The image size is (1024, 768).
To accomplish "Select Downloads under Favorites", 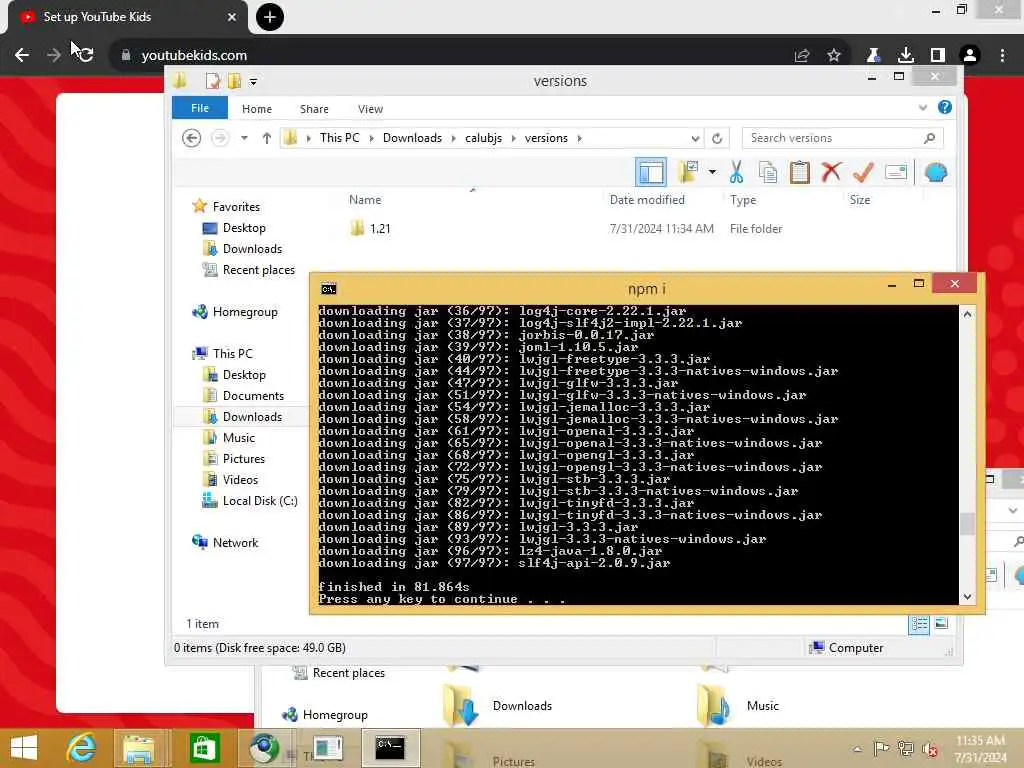I will coord(252,249).
